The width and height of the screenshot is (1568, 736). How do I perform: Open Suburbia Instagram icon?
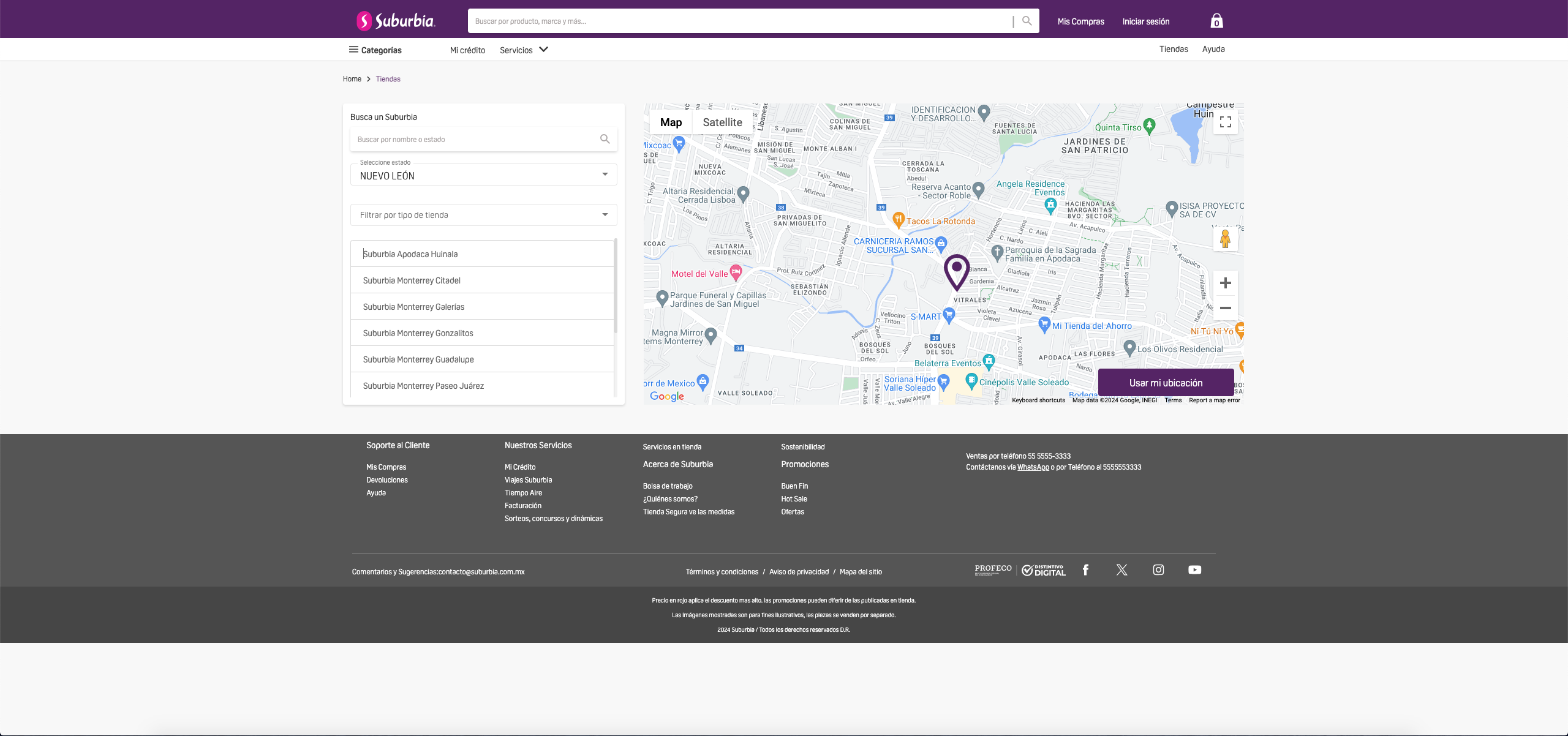(x=1158, y=570)
